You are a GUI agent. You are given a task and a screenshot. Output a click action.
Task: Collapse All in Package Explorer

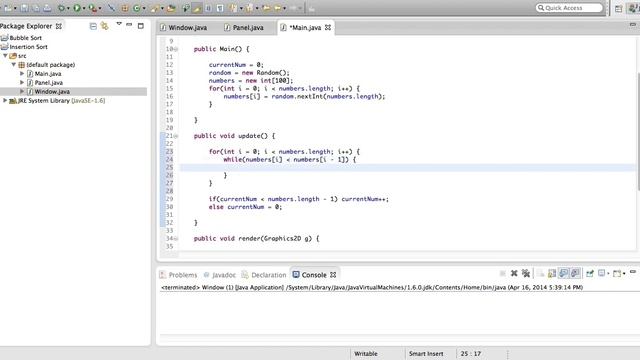click(93, 26)
